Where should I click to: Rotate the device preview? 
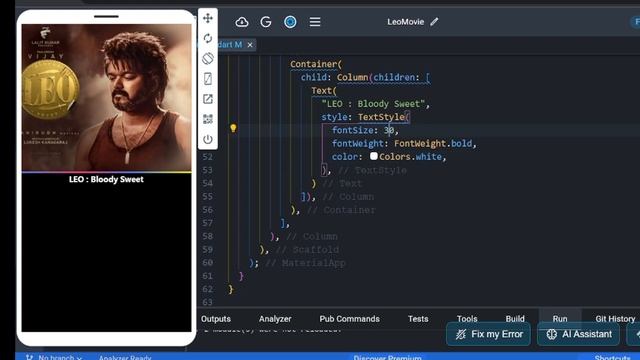point(208,58)
